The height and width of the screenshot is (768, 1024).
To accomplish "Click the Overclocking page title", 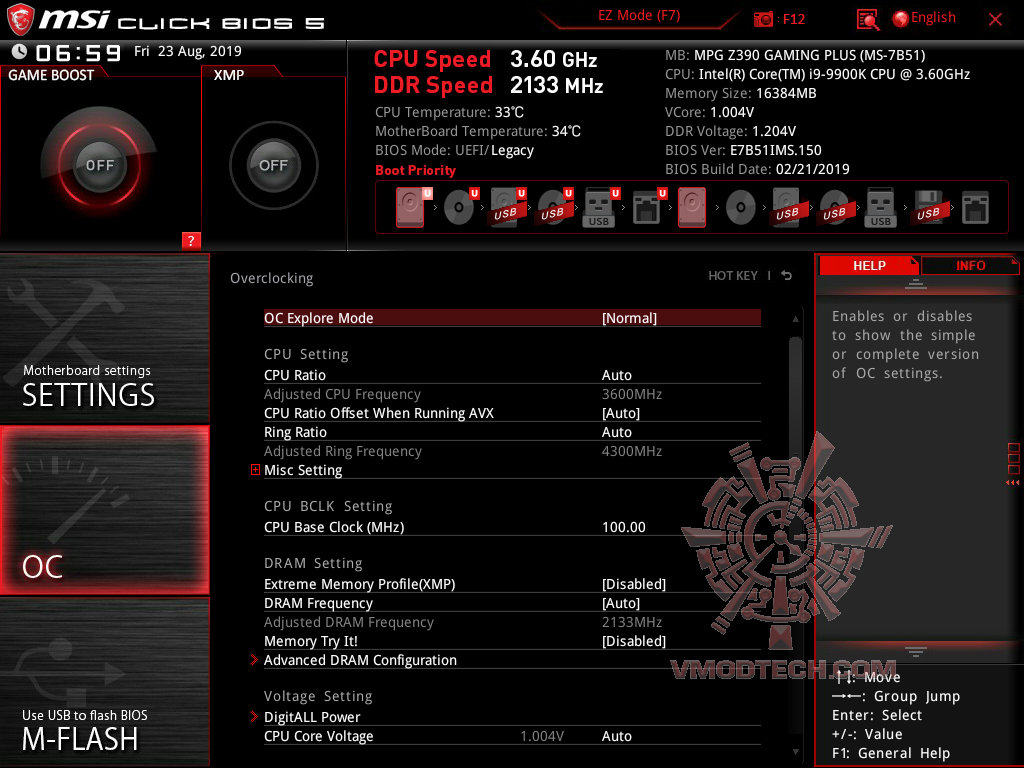I will [272, 278].
